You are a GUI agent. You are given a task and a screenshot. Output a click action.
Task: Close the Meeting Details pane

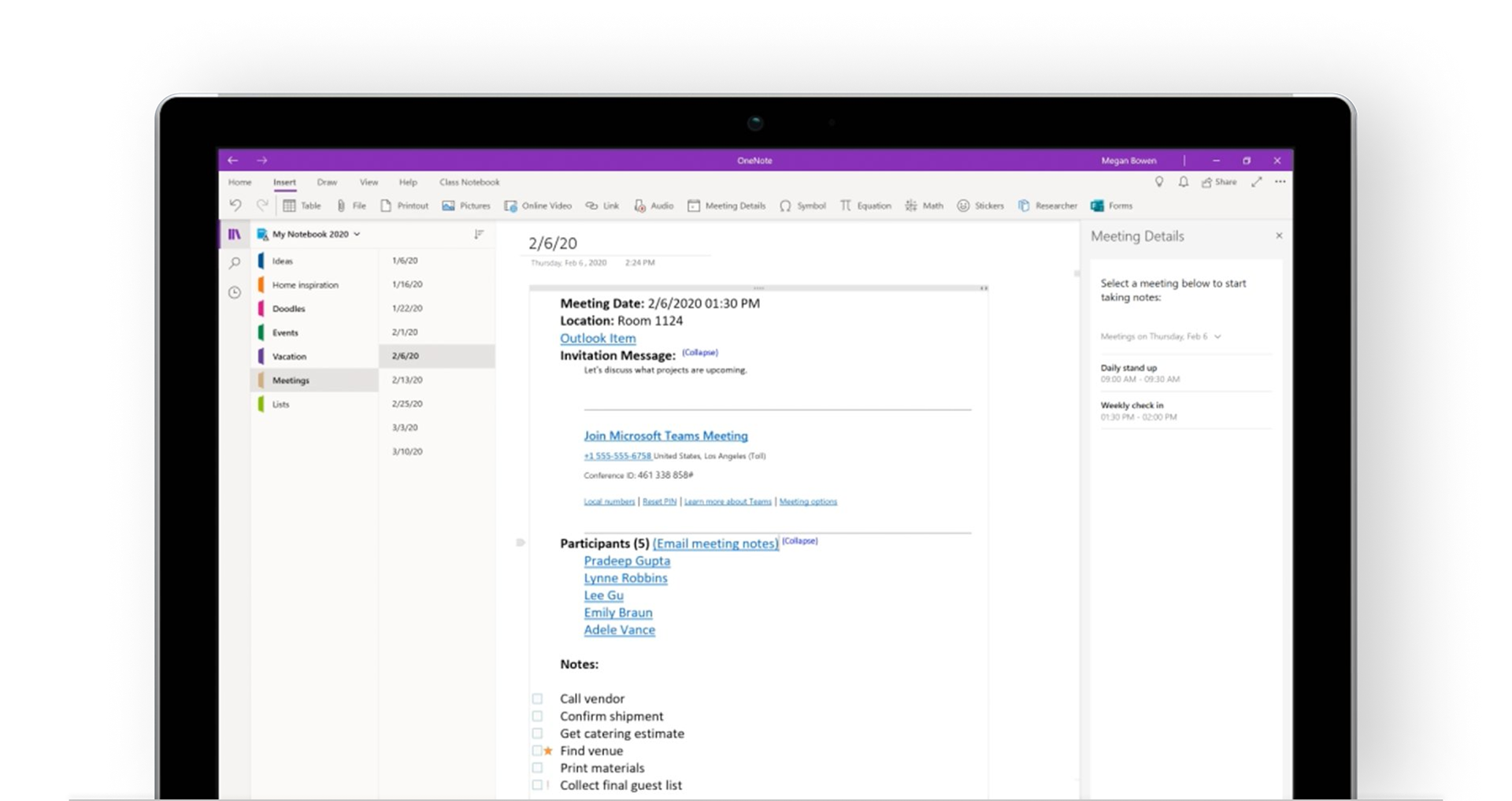(1279, 235)
